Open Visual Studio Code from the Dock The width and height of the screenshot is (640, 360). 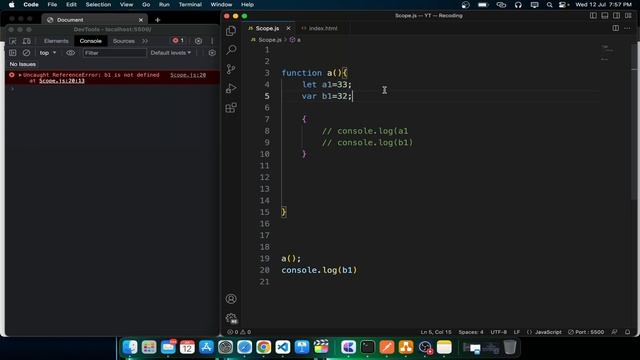283,347
